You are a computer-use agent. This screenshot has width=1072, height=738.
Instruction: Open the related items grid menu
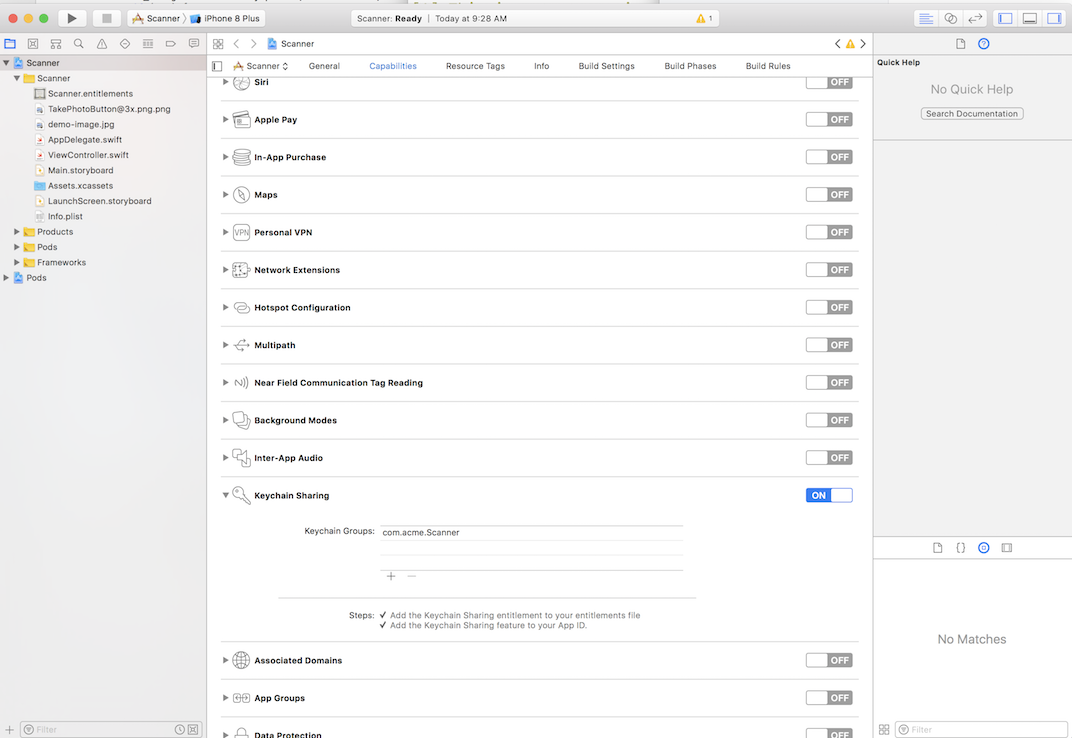click(218, 44)
